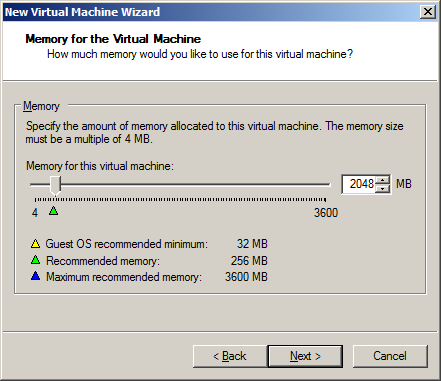Decrease memory with the spinner down arrow
The width and height of the screenshot is (441, 381).
click(382, 188)
